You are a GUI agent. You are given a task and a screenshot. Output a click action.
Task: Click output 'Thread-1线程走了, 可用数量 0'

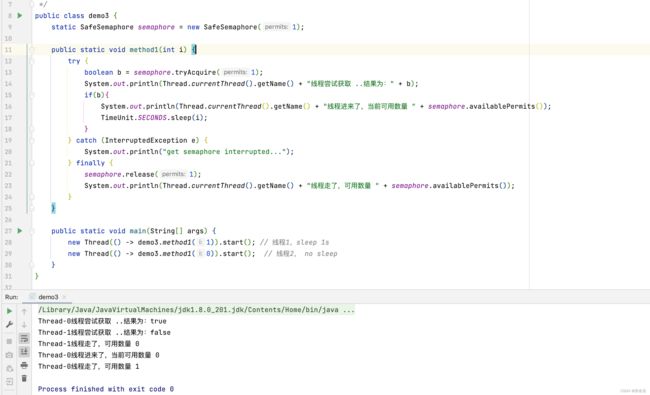[x=88, y=344]
